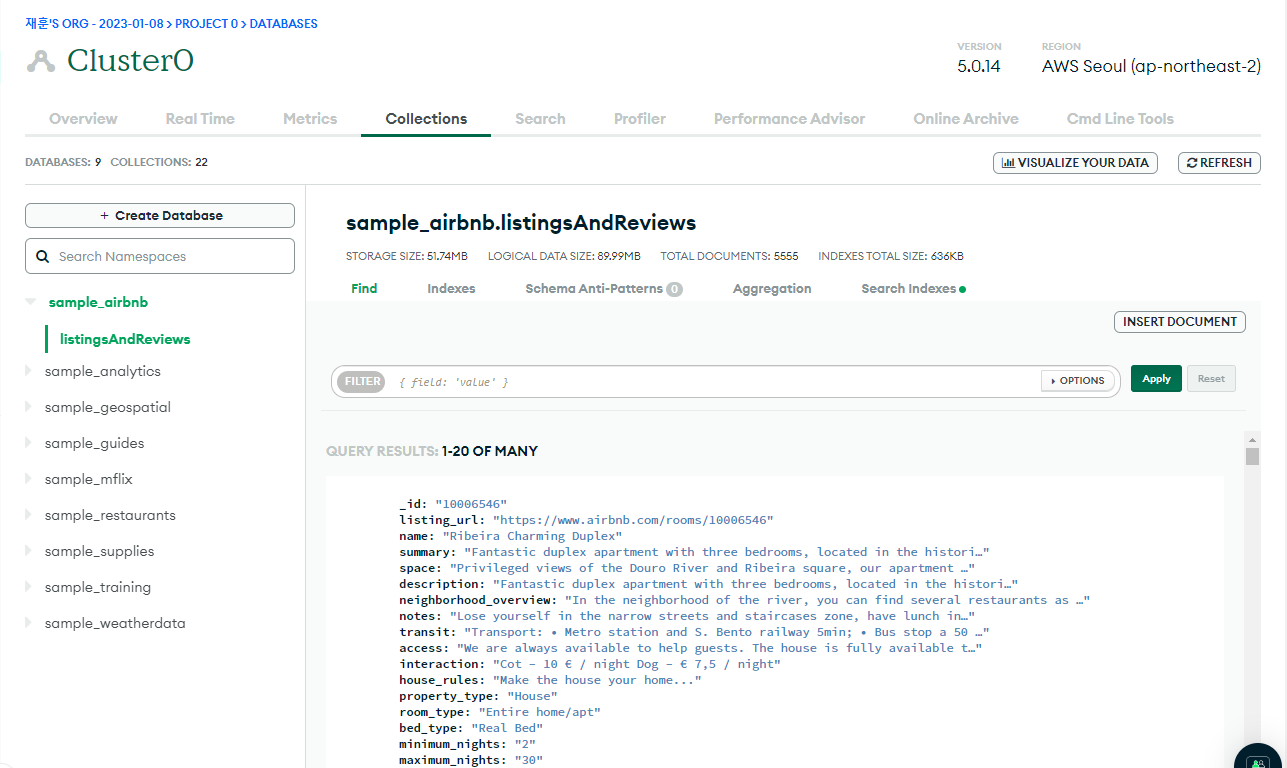Viewport: 1287px width, 768px height.
Task: Select the listingsAndReviews collection in the sidebar
Action: pos(125,339)
